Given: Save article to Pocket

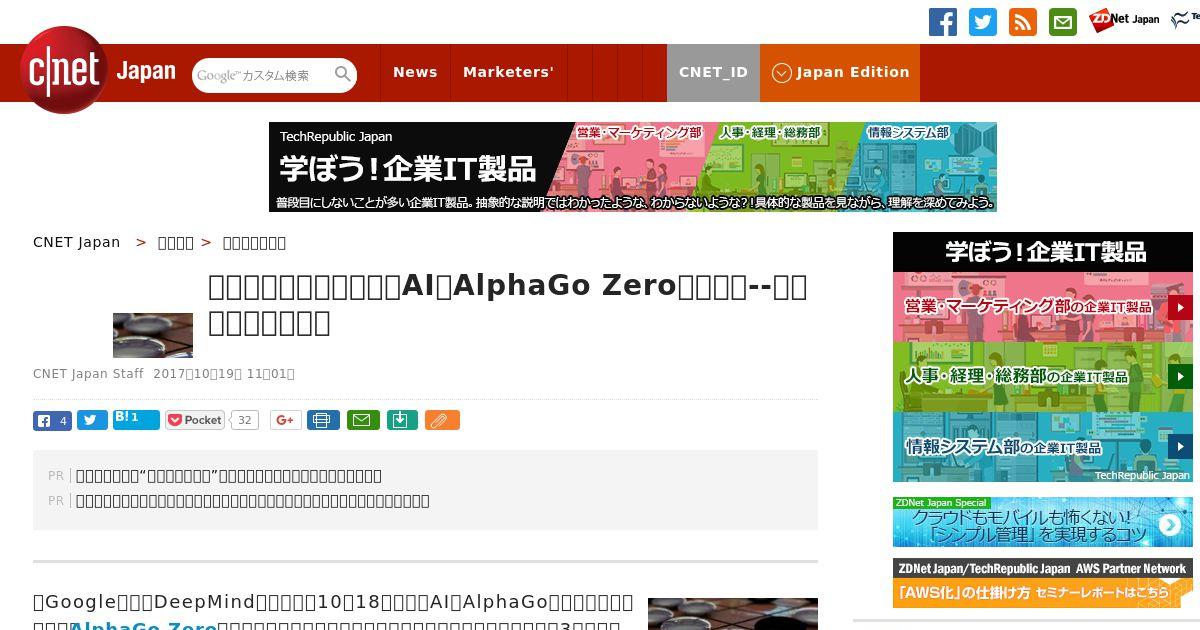Looking at the screenshot, I should [x=195, y=421].
